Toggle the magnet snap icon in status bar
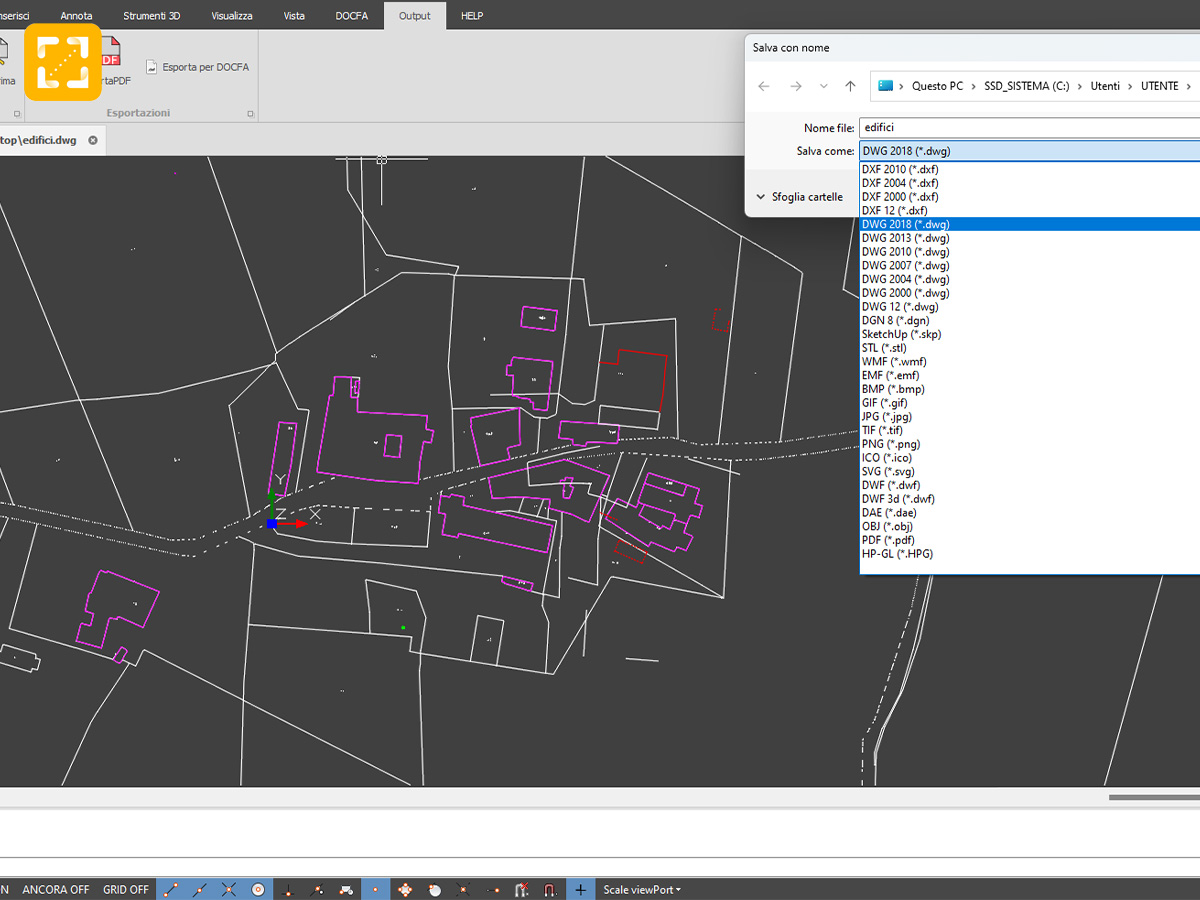Viewport: 1200px width, 900px height. (550, 889)
